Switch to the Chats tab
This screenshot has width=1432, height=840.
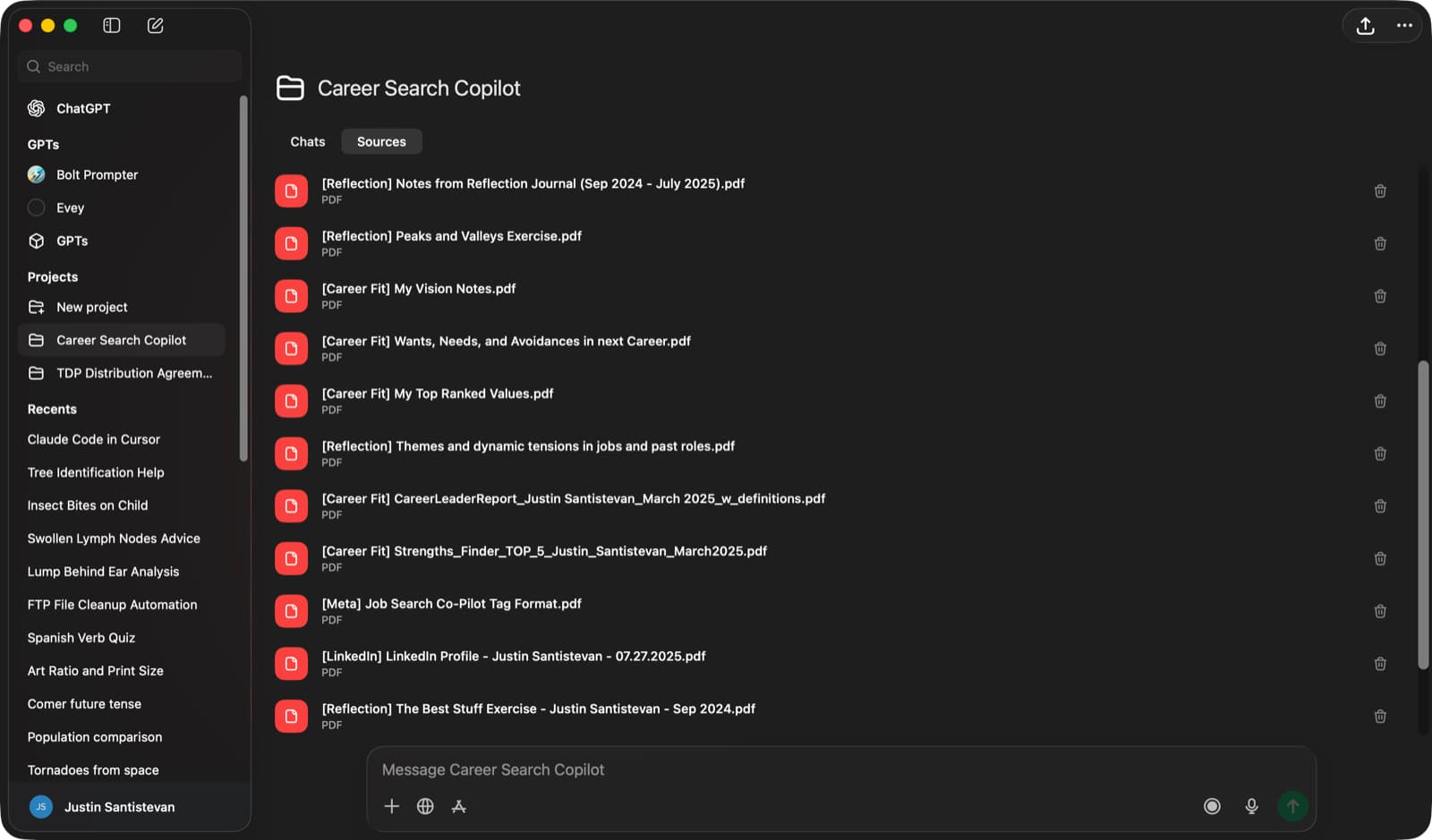click(308, 141)
